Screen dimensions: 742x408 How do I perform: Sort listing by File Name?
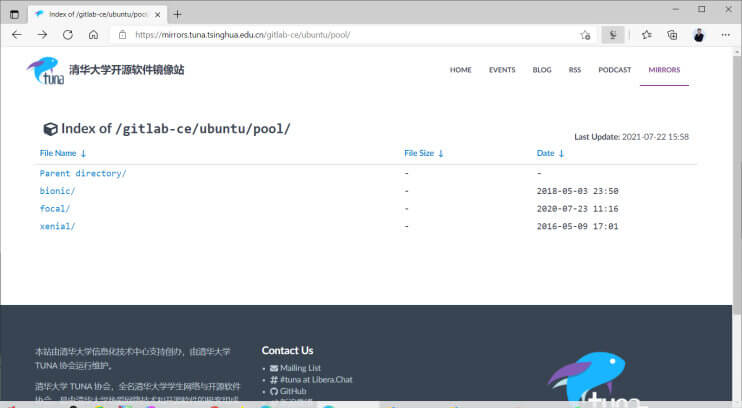coord(63,153)
